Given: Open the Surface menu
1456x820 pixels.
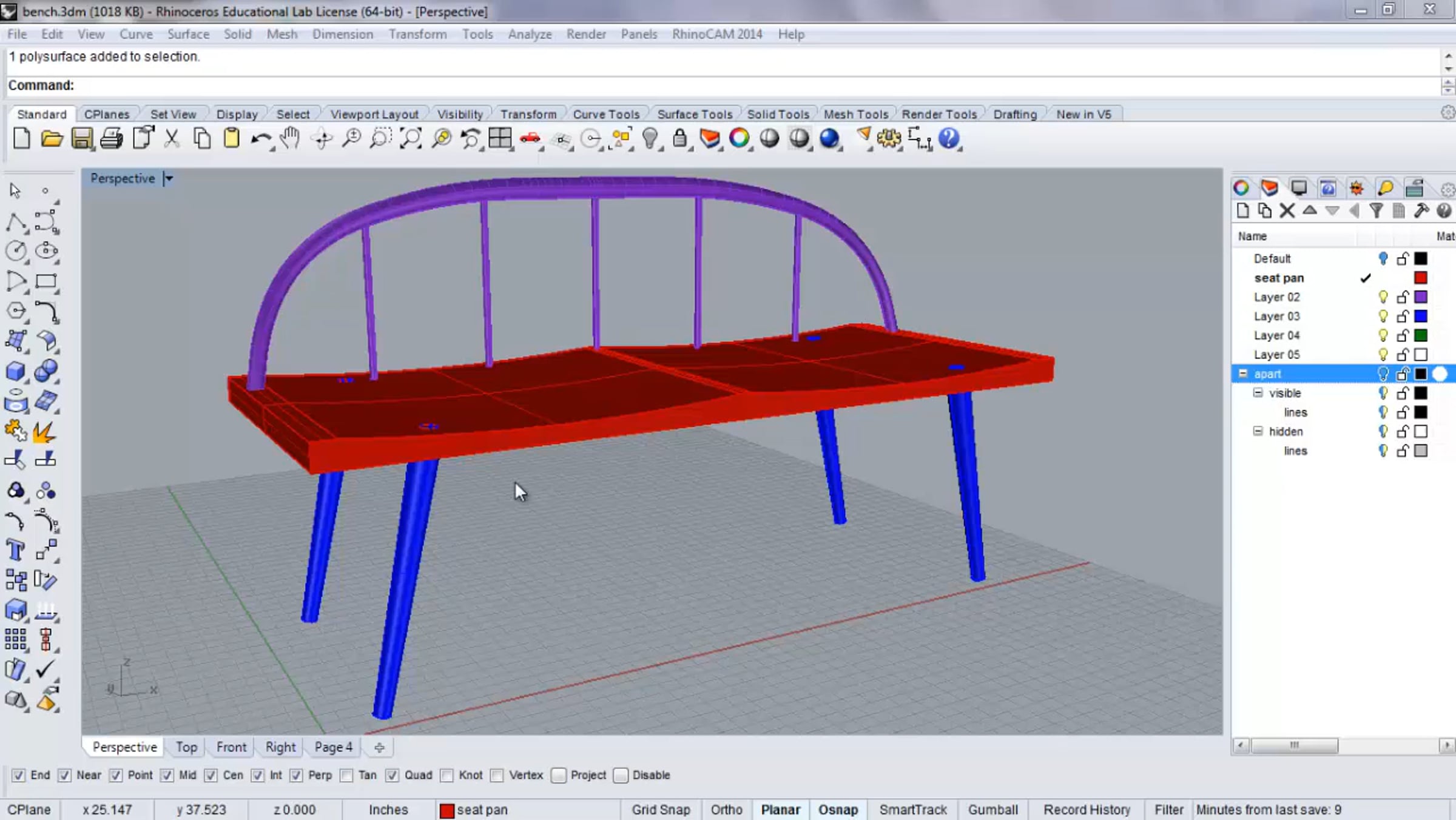Looking at the screenshot, I should [188, 34].
